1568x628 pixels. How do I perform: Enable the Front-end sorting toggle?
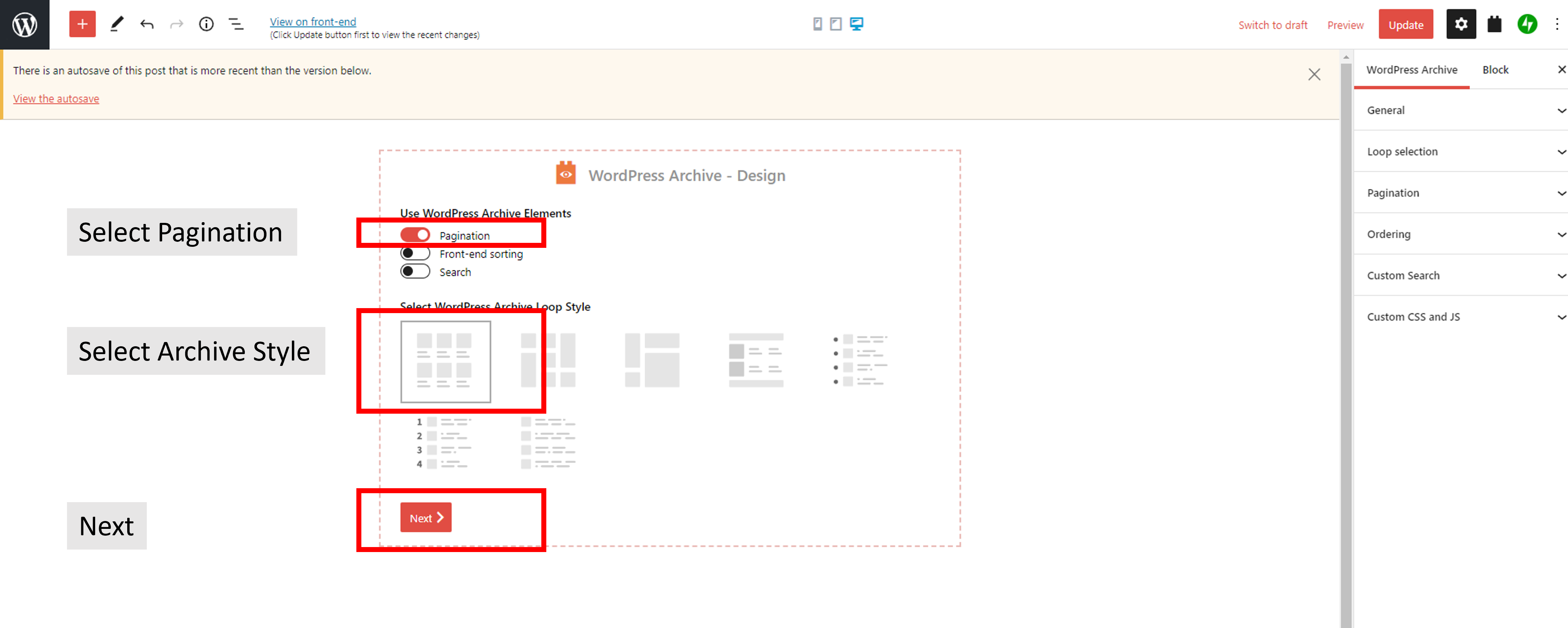415,254
